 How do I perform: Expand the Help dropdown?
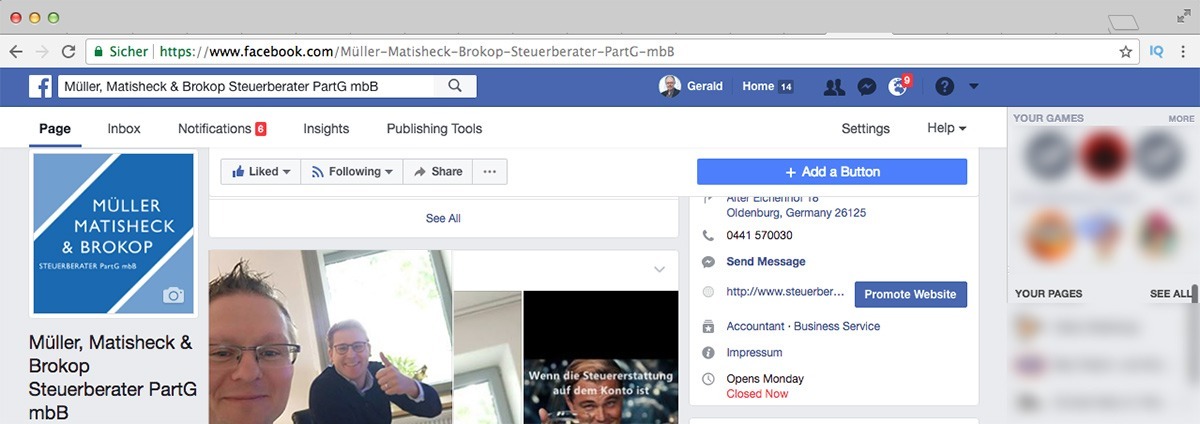[947, 128]
